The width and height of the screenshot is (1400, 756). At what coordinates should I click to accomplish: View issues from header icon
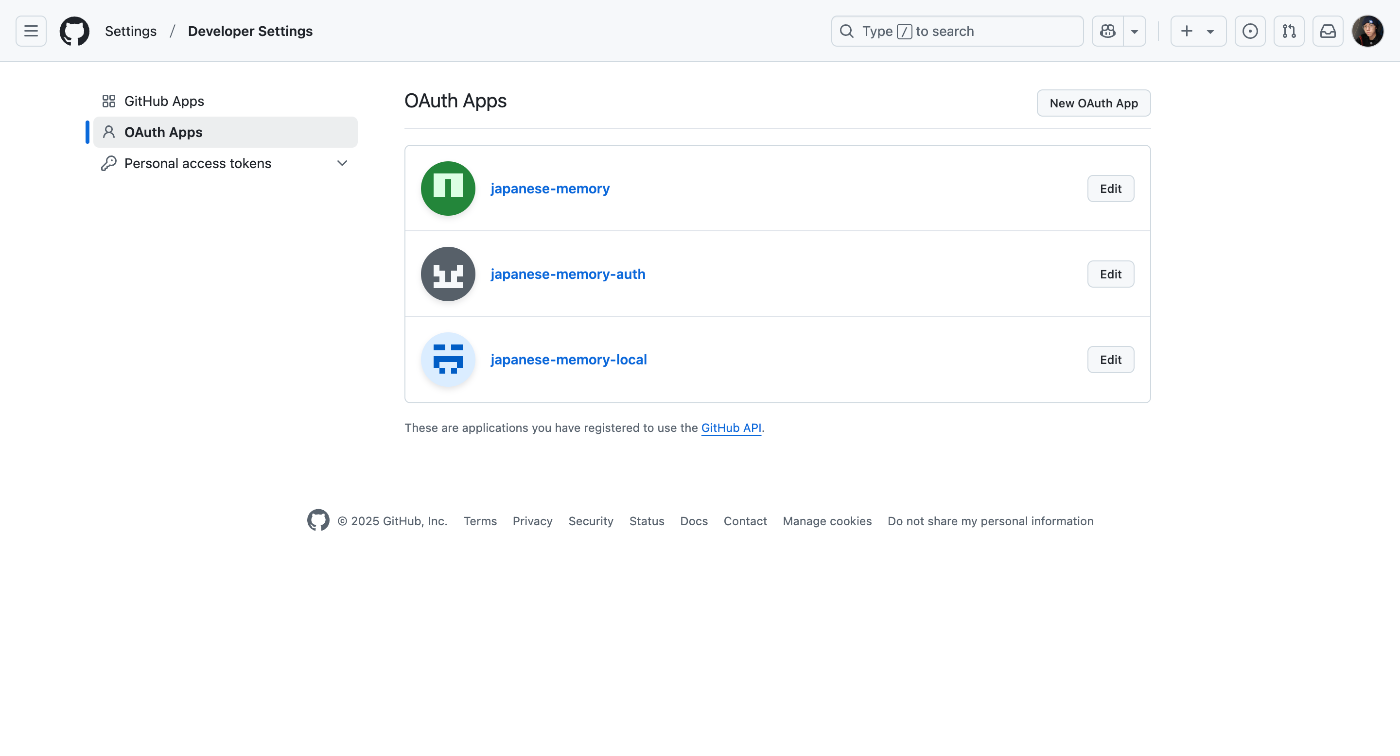coord(1250,31)
